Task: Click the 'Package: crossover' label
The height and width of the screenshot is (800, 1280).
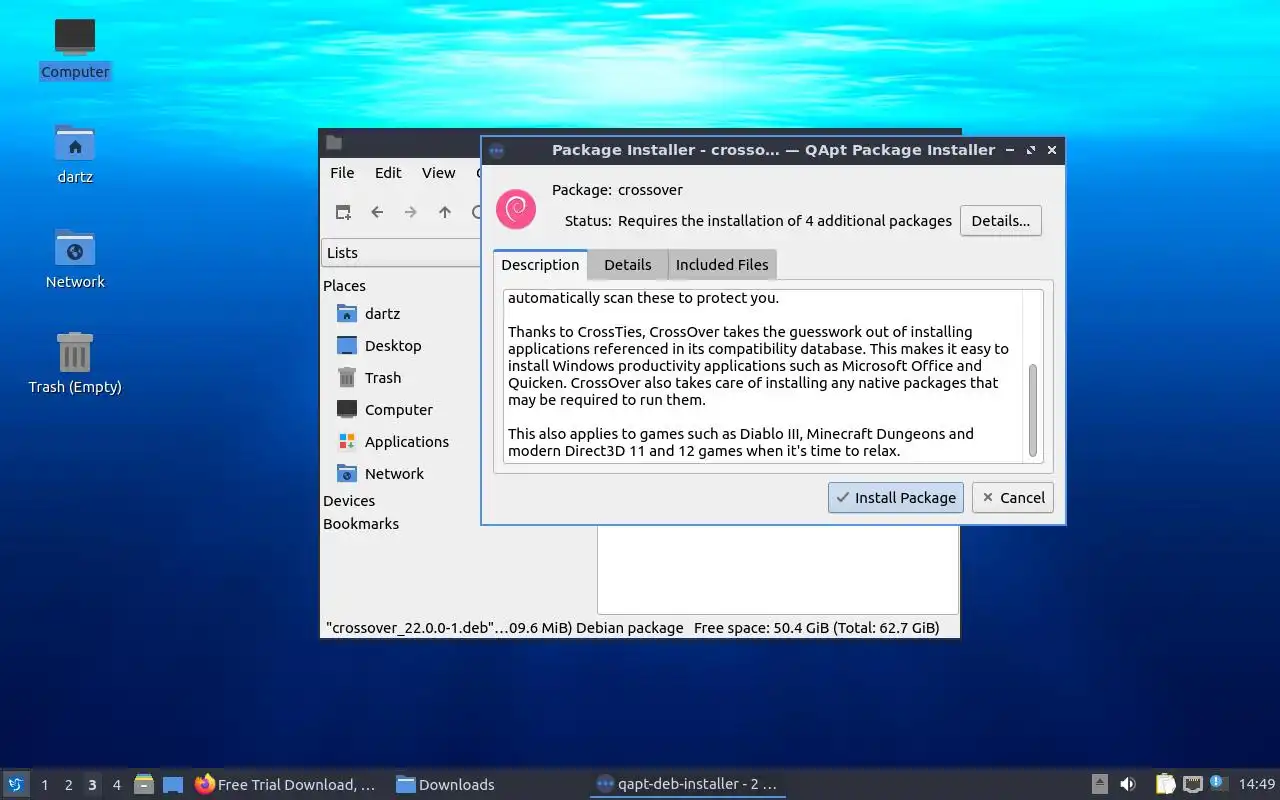Action: [x=618, y=190]
